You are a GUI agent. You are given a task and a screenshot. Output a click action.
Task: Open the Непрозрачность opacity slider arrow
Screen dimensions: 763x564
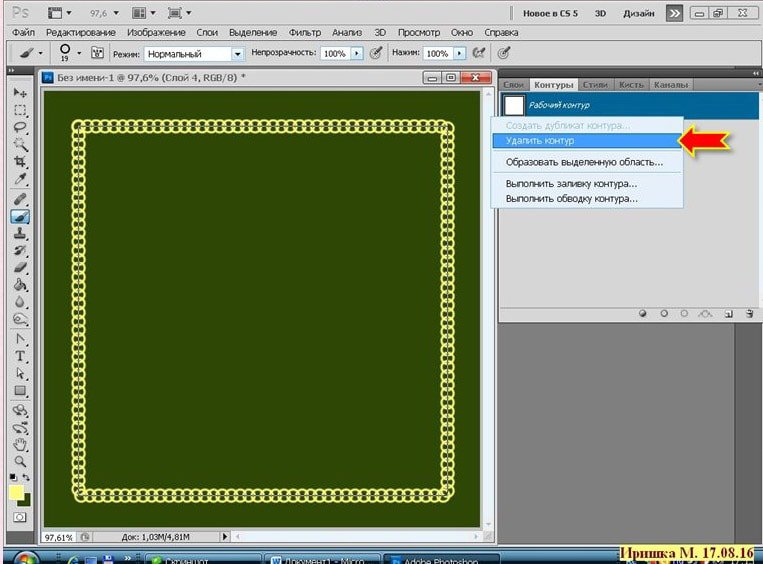356,53
